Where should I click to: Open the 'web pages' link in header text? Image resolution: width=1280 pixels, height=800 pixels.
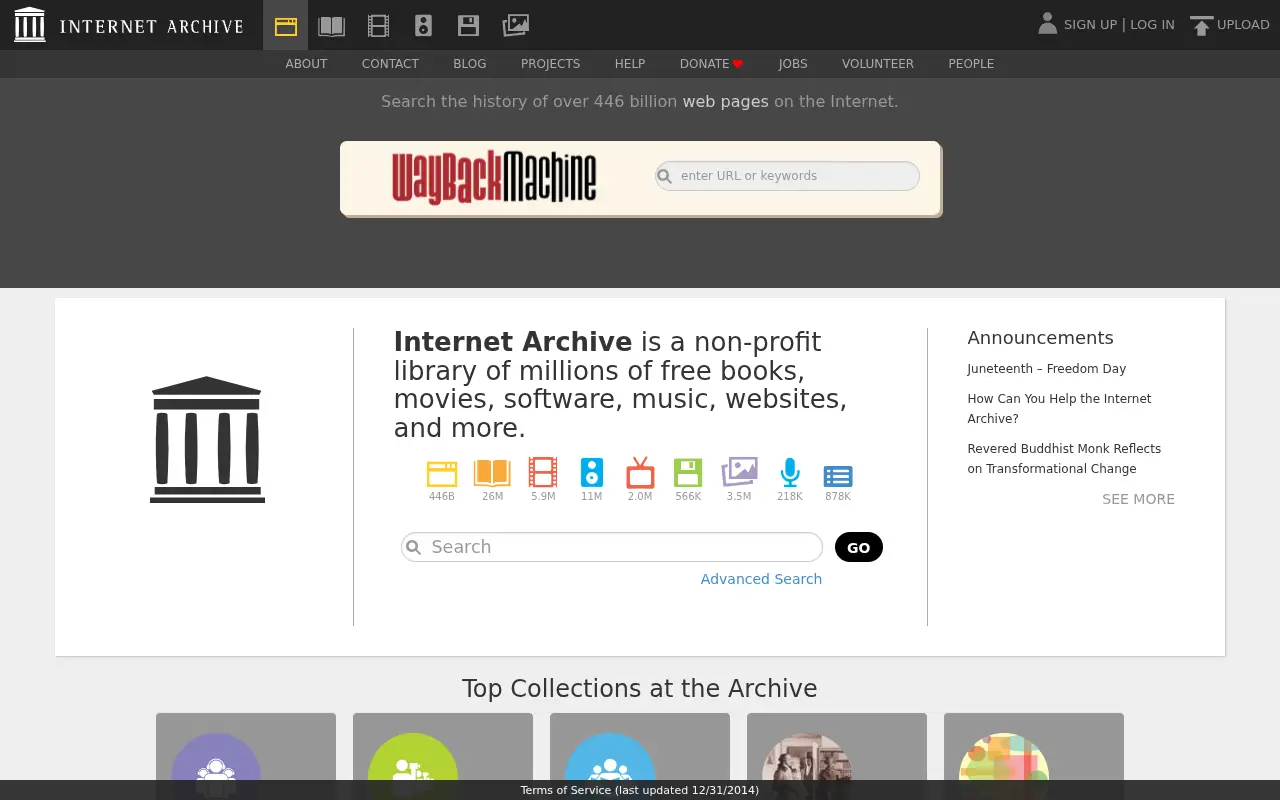tap(725, 101)
